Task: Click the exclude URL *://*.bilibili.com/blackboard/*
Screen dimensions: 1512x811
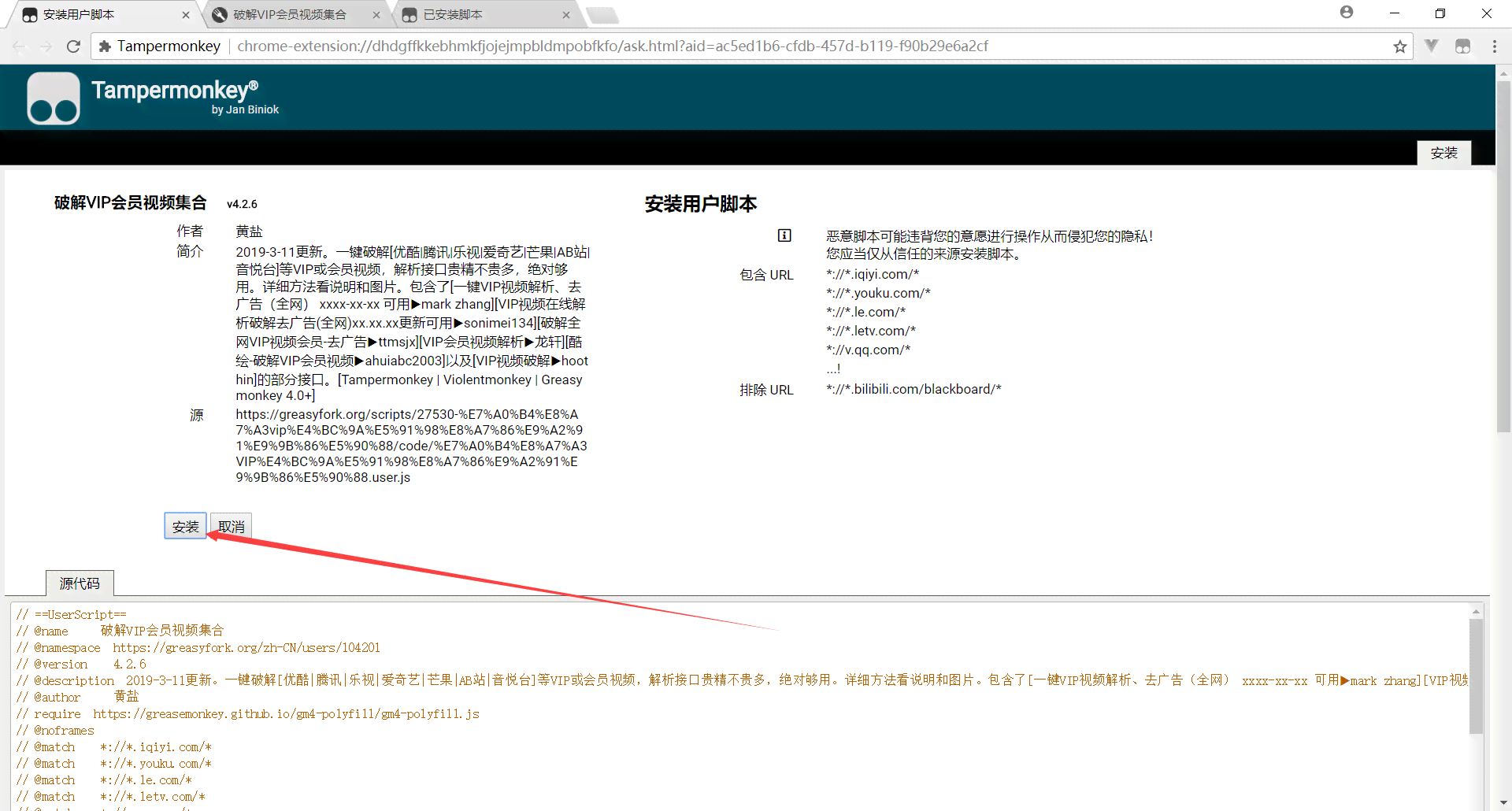Action: (913, 389)
